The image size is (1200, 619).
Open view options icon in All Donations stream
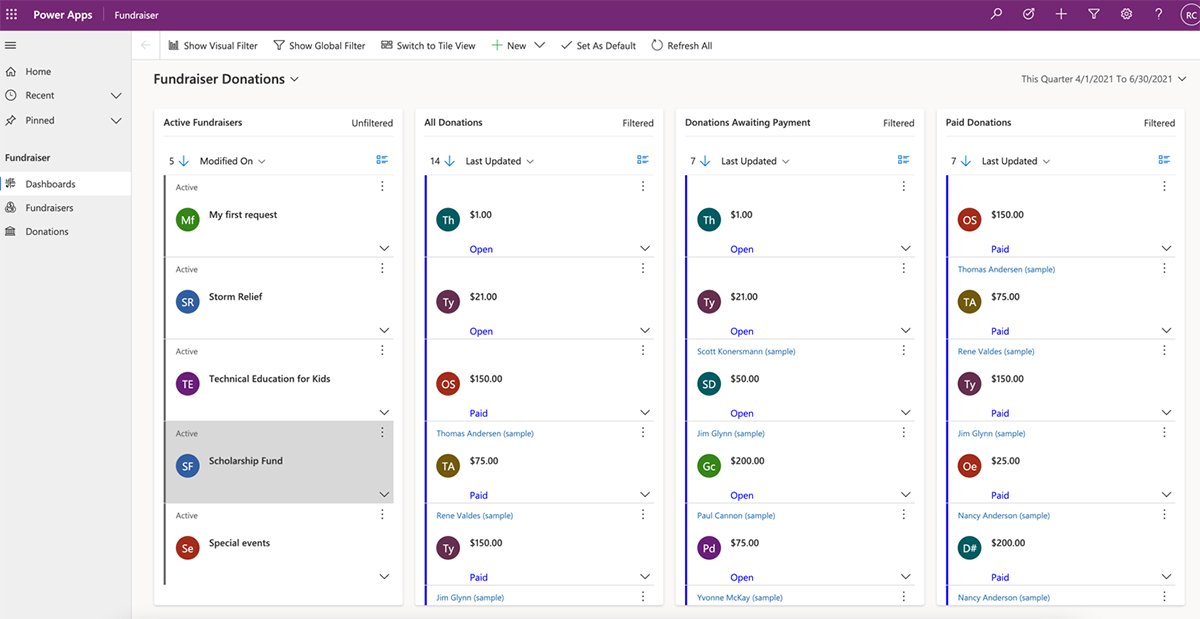pyautogui.click(x=643, y=160)
